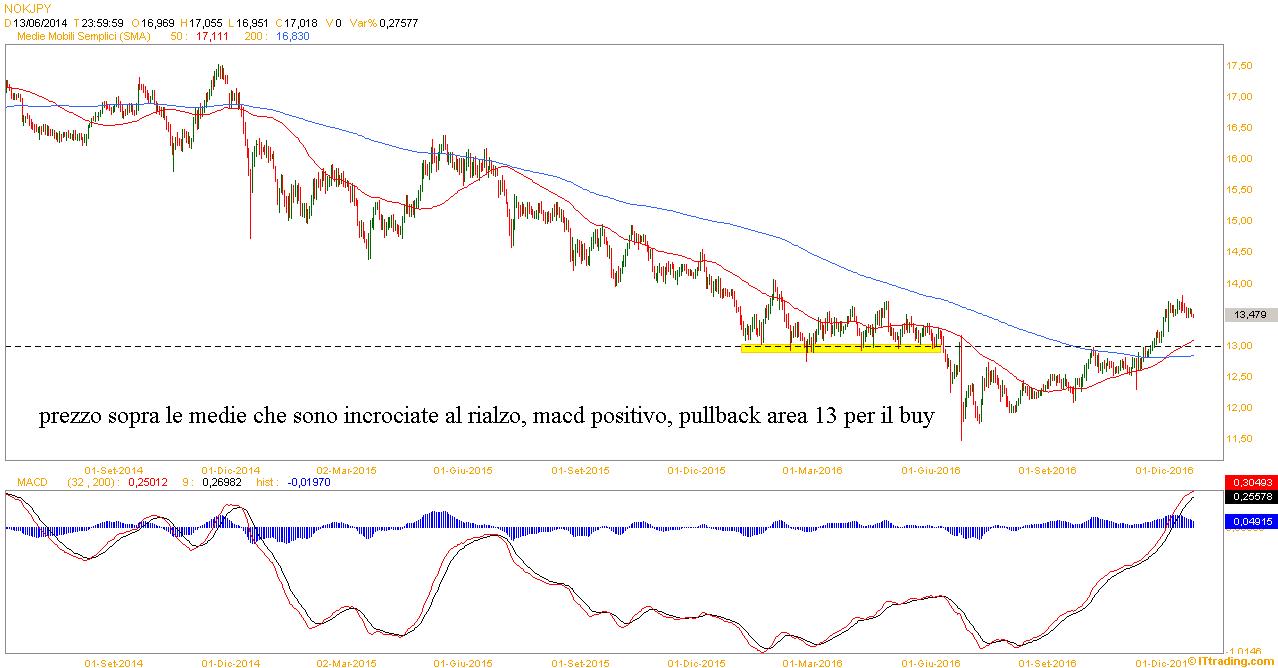Click the 17,50 price axis label
The width and height of the screenshot is (1278, 668).
[1238, 66]
